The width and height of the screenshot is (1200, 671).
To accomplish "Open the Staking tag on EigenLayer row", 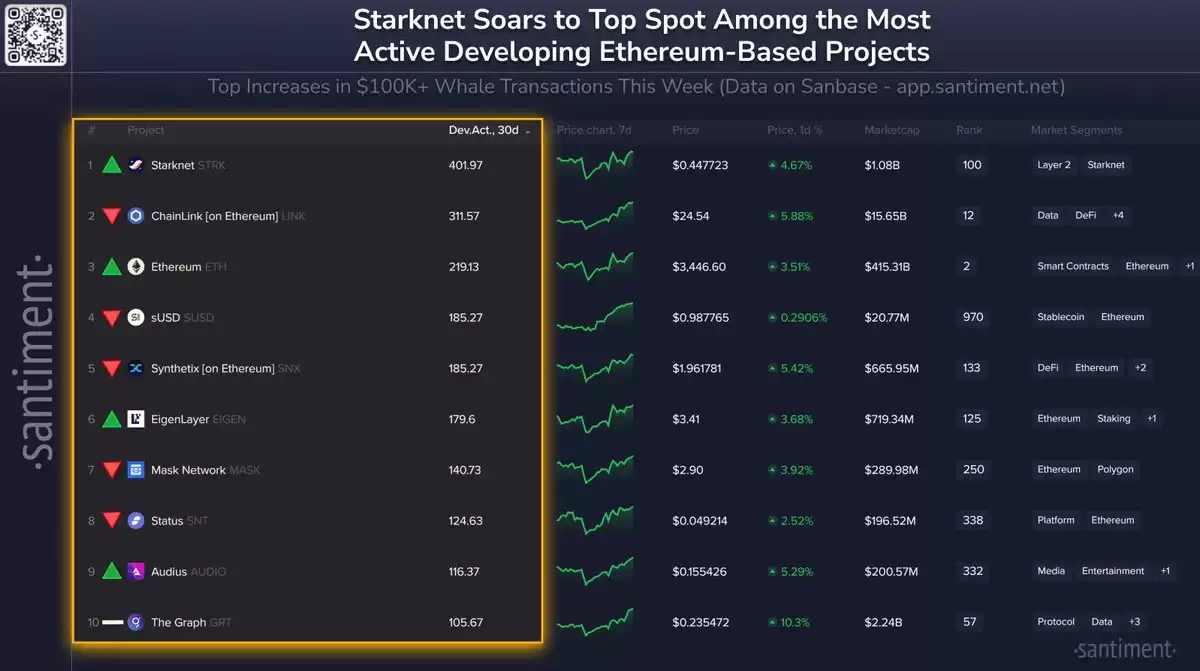I will click(1114, 419).
